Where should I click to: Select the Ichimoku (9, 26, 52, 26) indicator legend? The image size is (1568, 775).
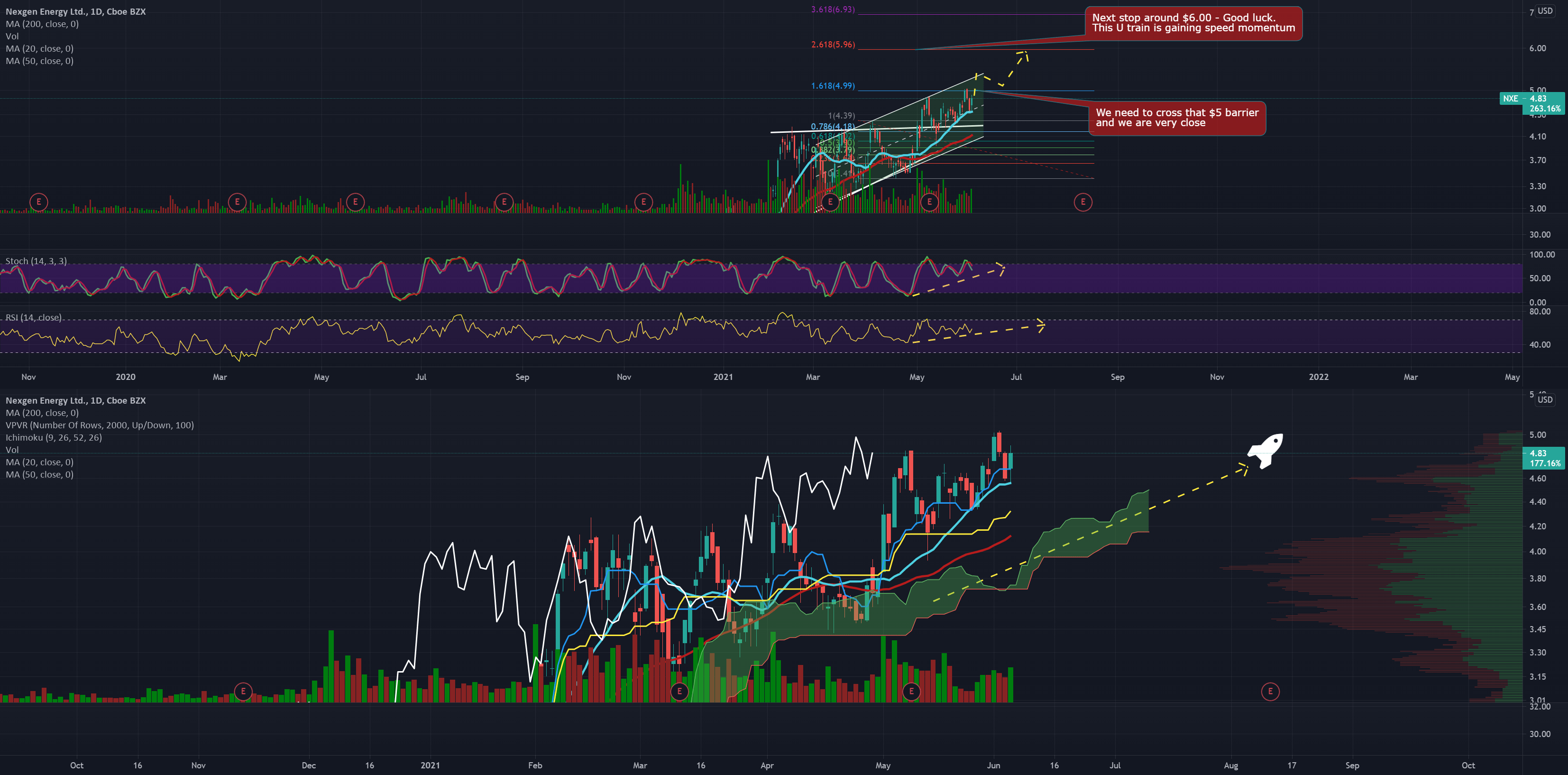[54, 437]
